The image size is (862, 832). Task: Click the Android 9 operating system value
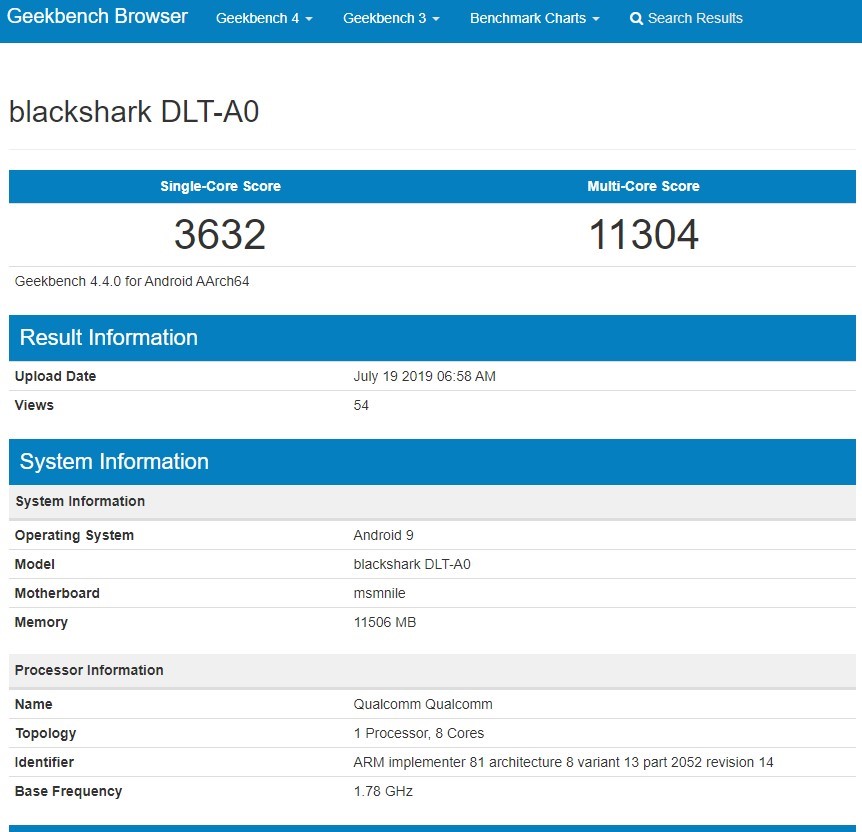click(383, 536)
